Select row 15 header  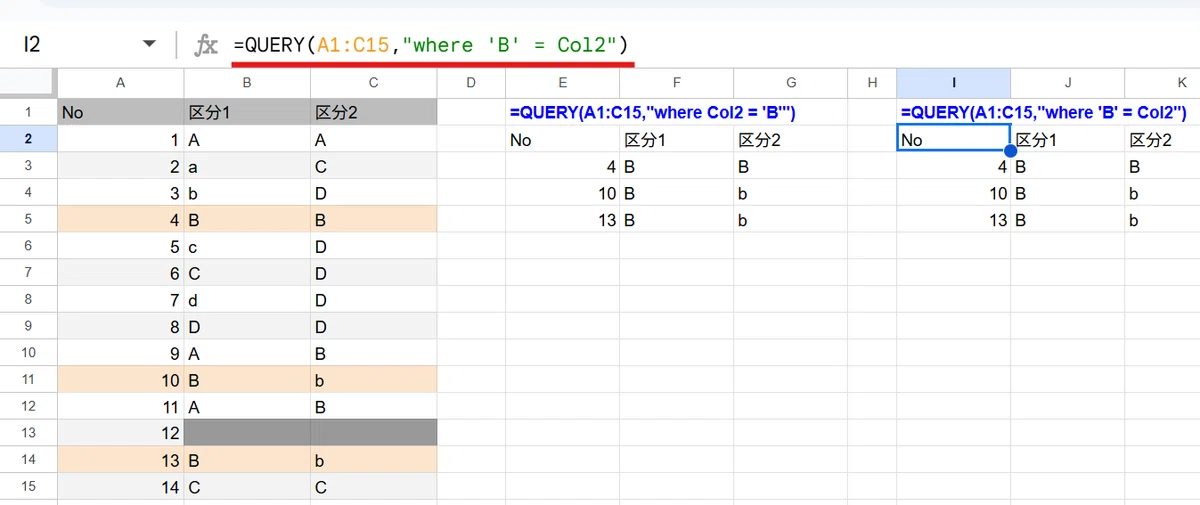[x=28, y=487]
